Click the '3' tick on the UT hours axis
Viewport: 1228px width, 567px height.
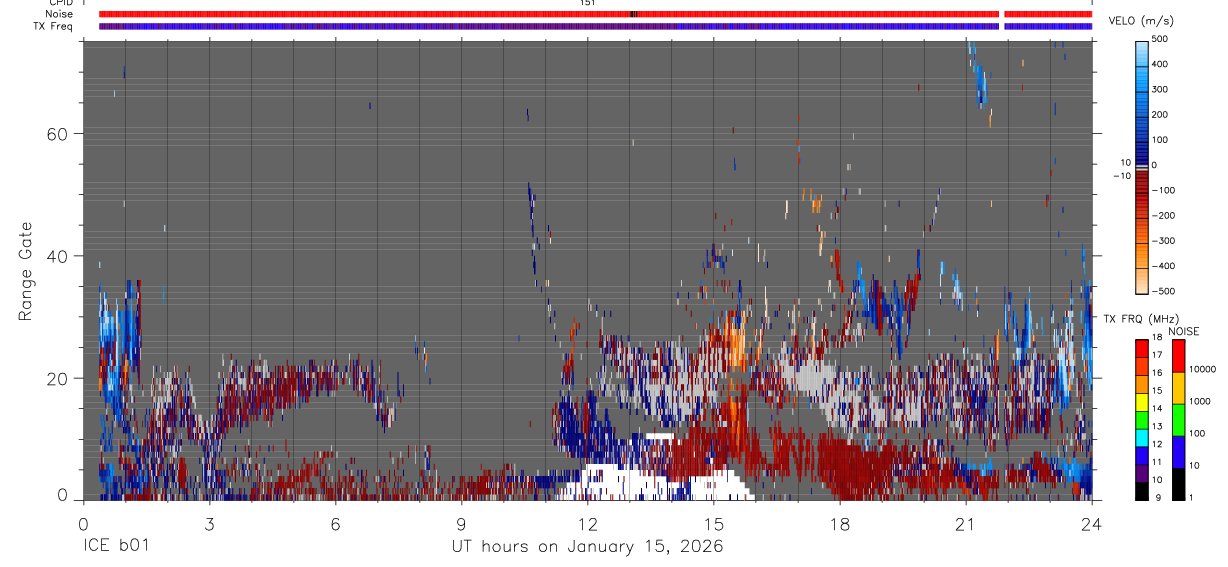(x=209, y=524)
